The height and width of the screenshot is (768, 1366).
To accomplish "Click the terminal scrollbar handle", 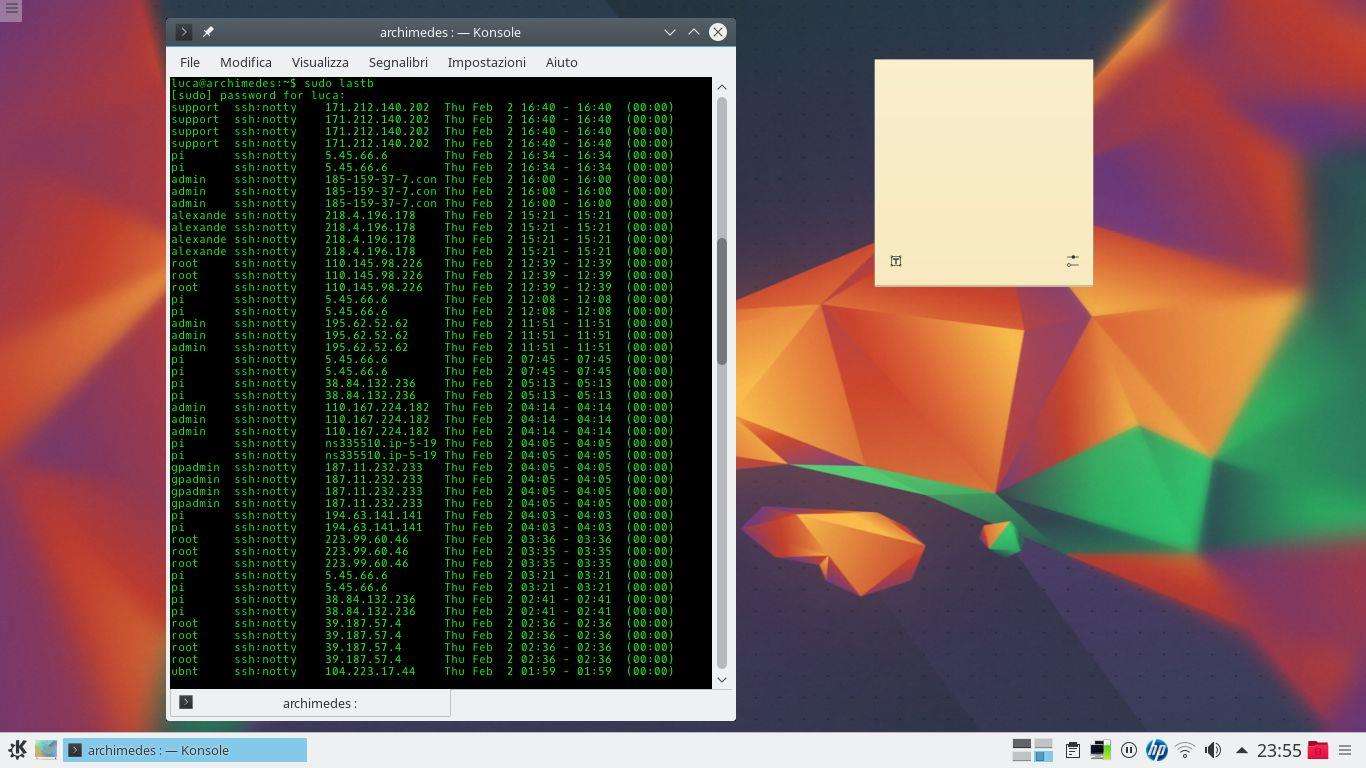I will 722,300.
